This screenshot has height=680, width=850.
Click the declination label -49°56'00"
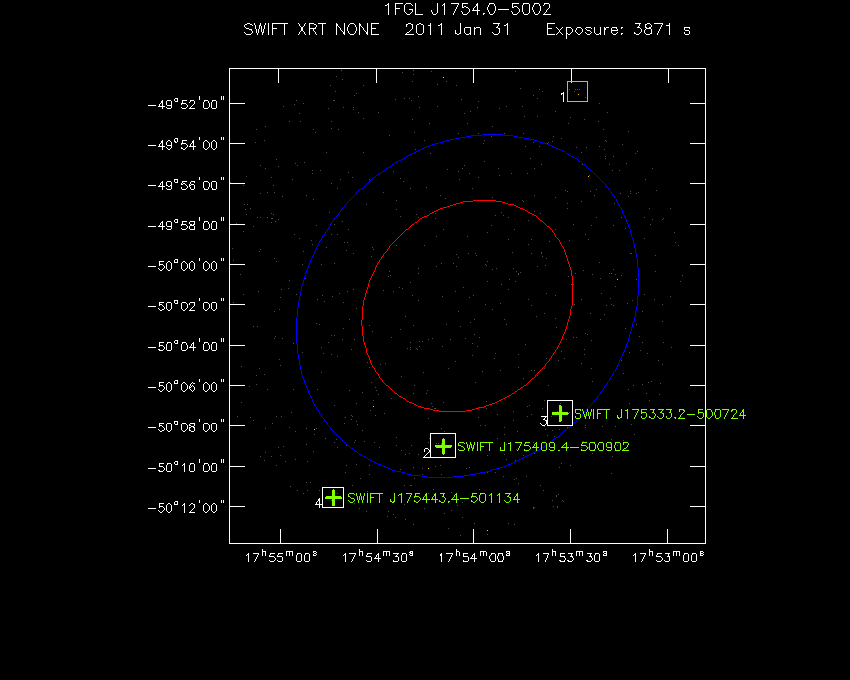point(186,185)
